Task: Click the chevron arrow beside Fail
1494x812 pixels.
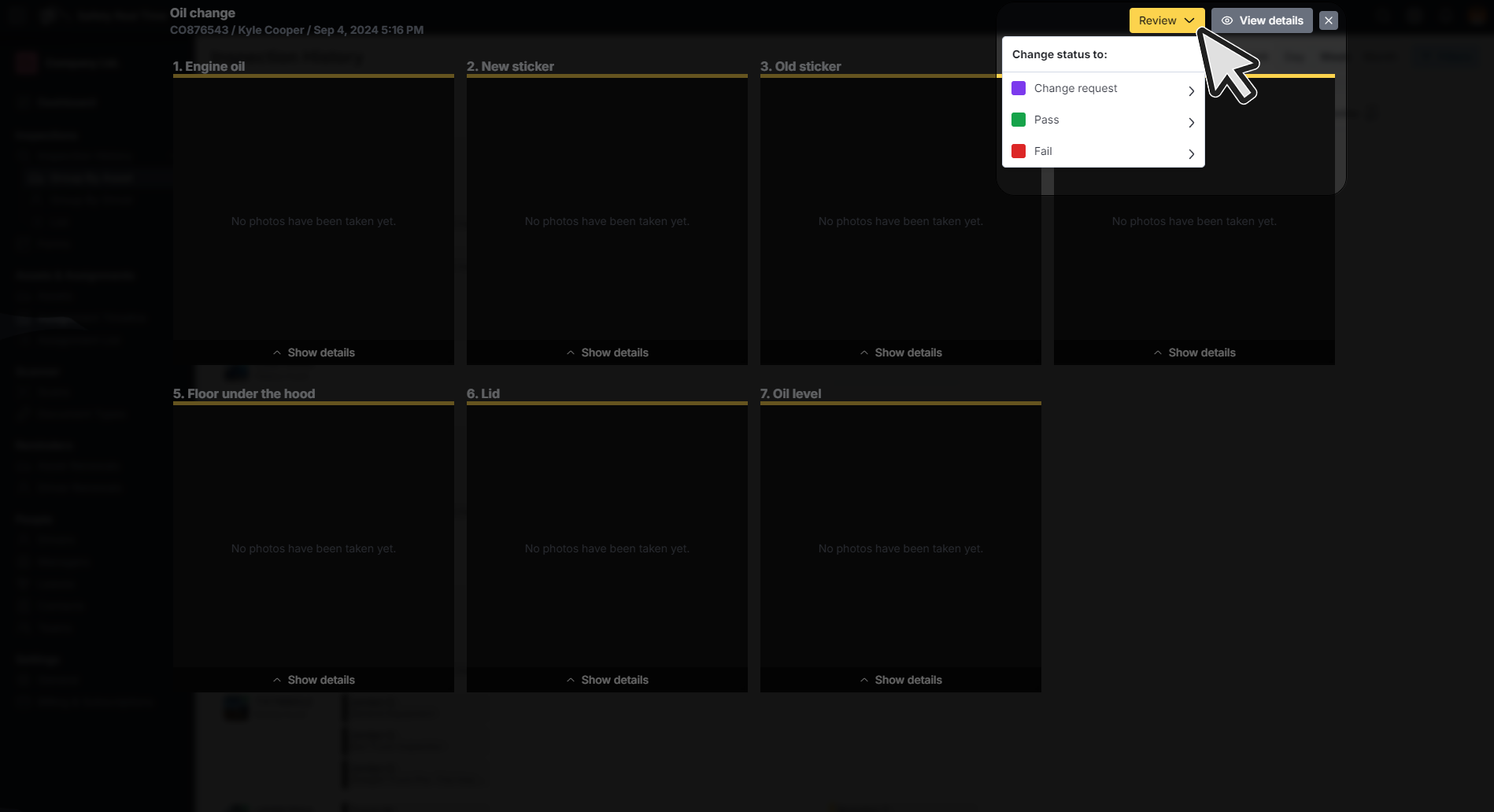Action: click(1191, 153)
